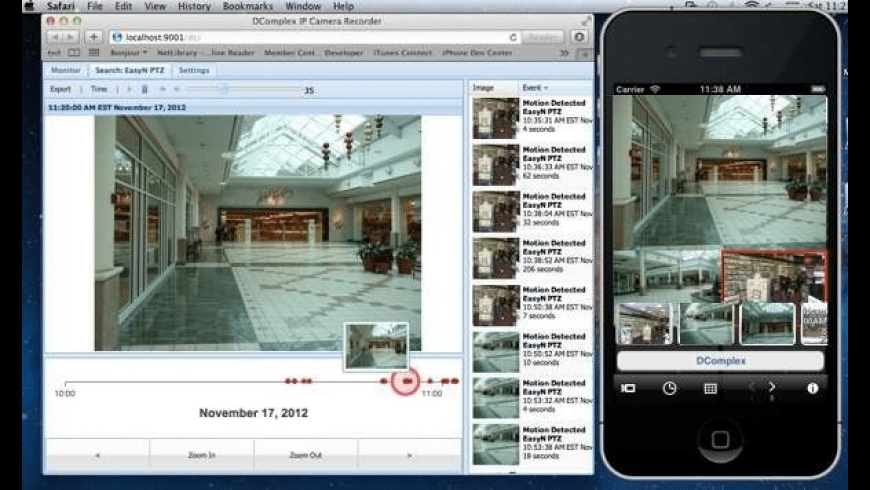Tap the grid view icon on iPhone

pos(710,388)
